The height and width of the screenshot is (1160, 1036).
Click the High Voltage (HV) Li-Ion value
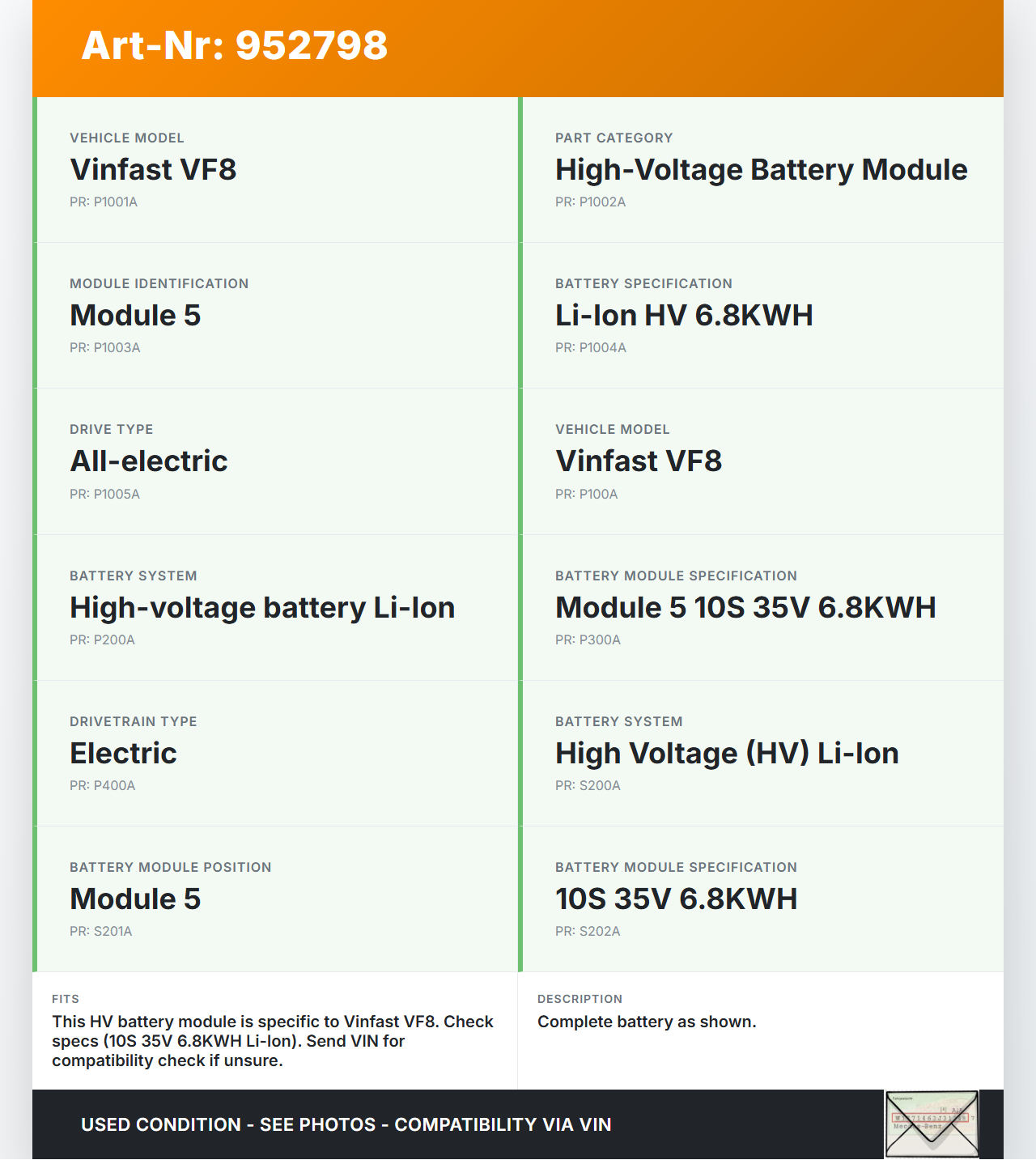tap(727, 754)
